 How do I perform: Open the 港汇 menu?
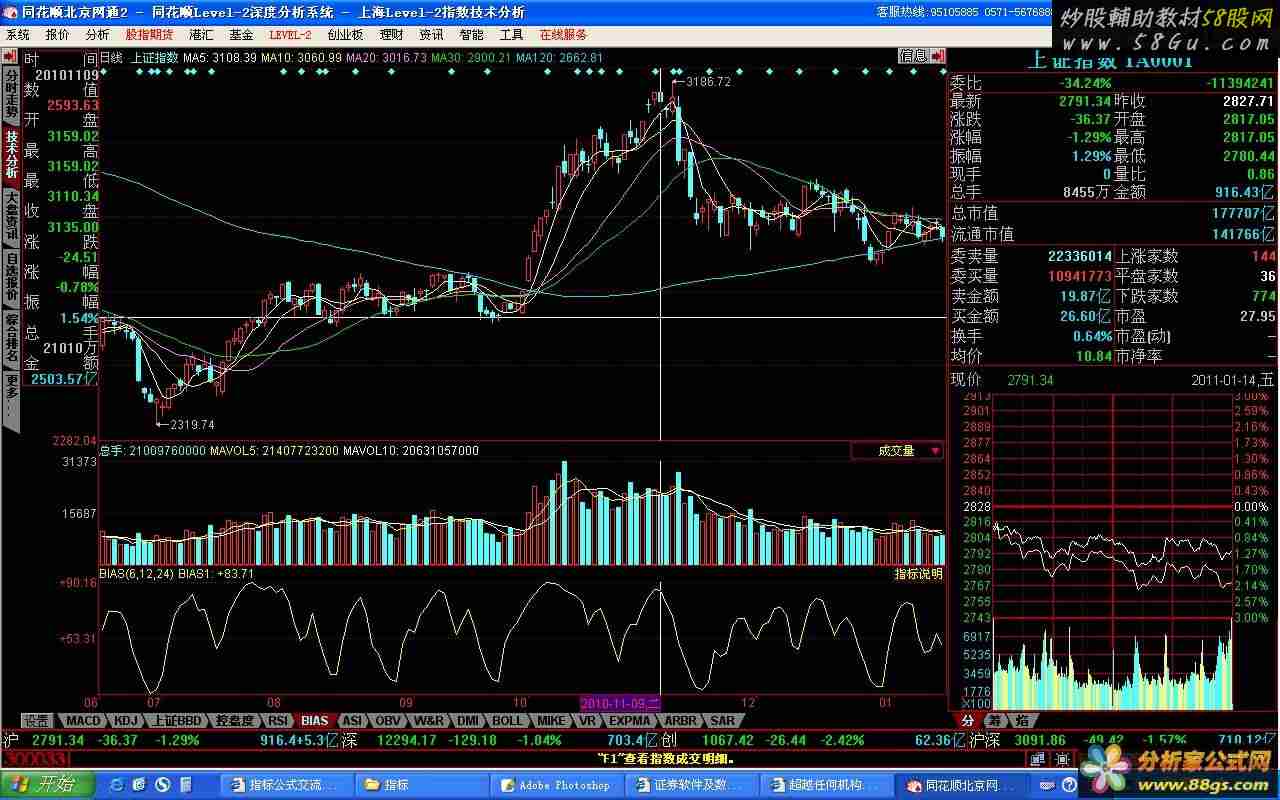pyautogui.click(x=201, y=34)
